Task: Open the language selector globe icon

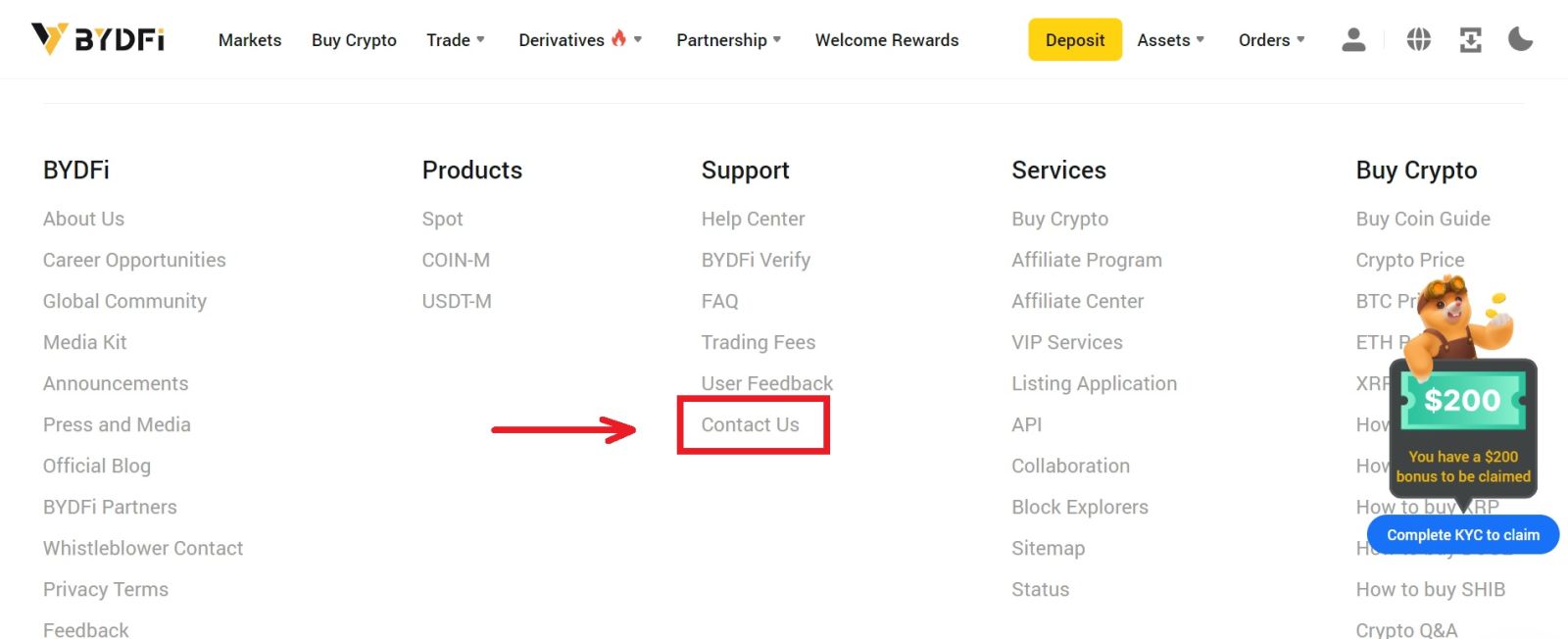Action: point(1417,39)
